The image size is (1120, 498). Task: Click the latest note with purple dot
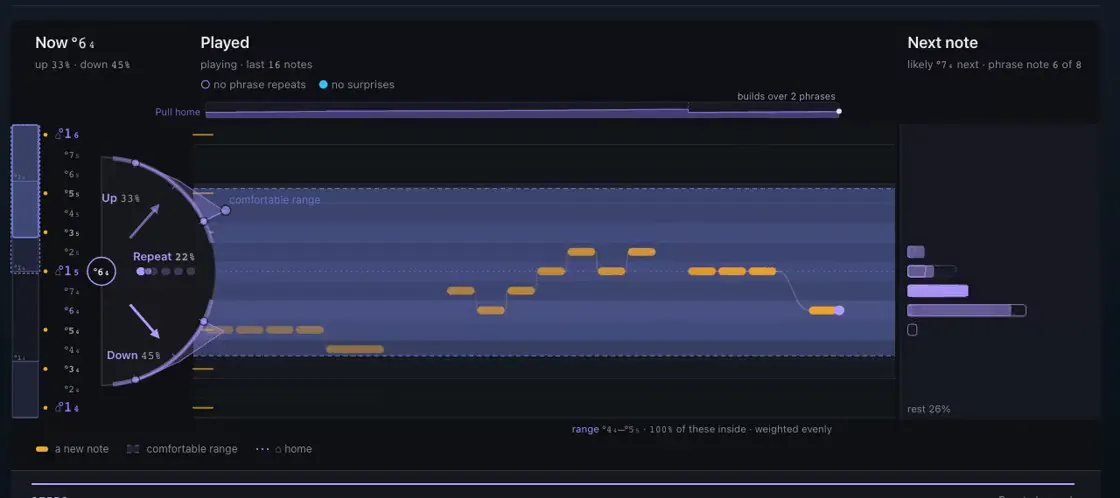[826, 310]
